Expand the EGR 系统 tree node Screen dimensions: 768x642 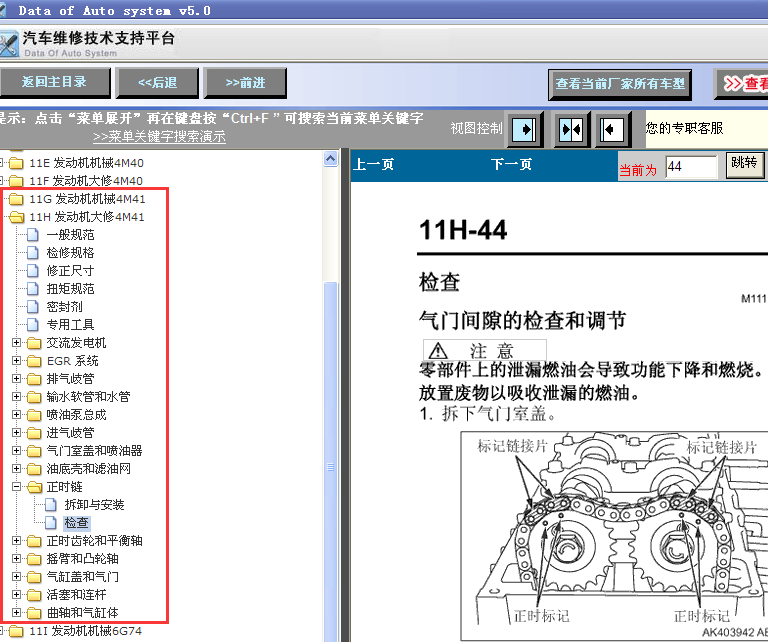(x=16, y=361)
